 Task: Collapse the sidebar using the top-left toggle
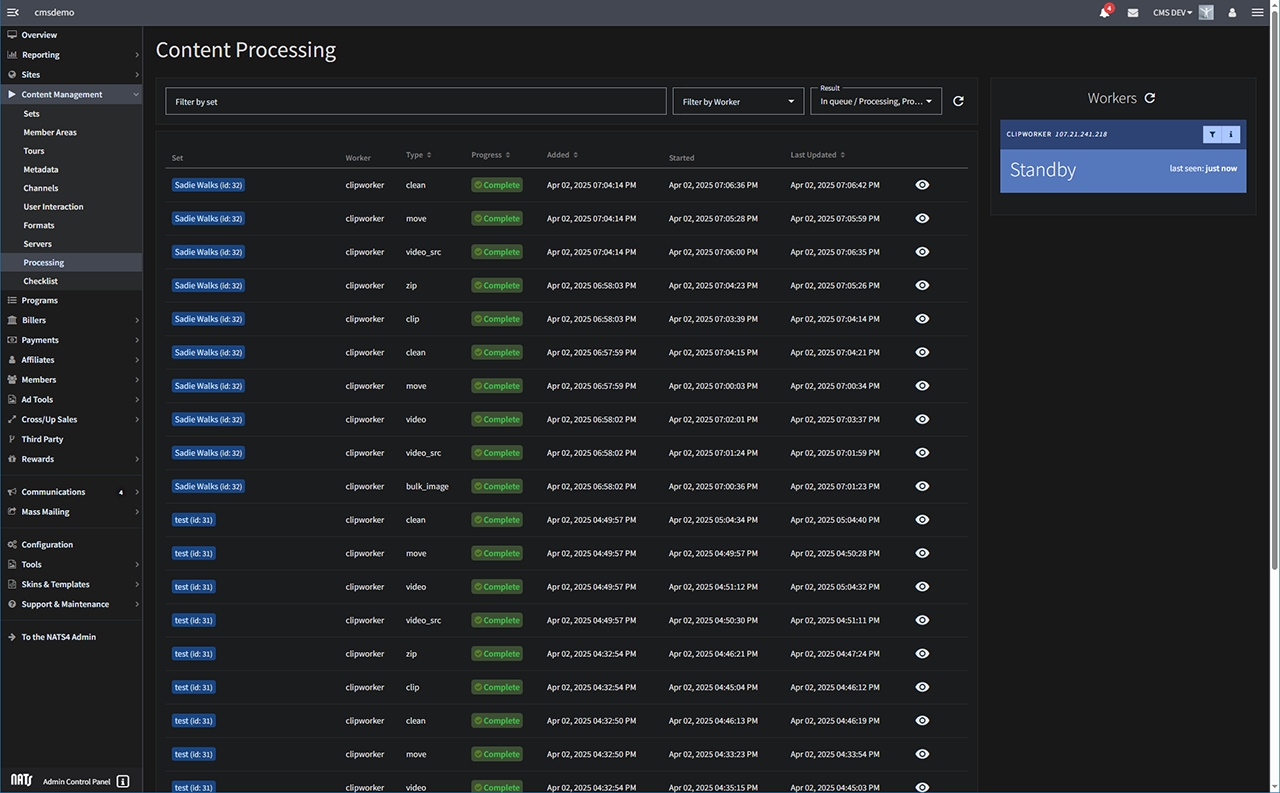(13, 12)
